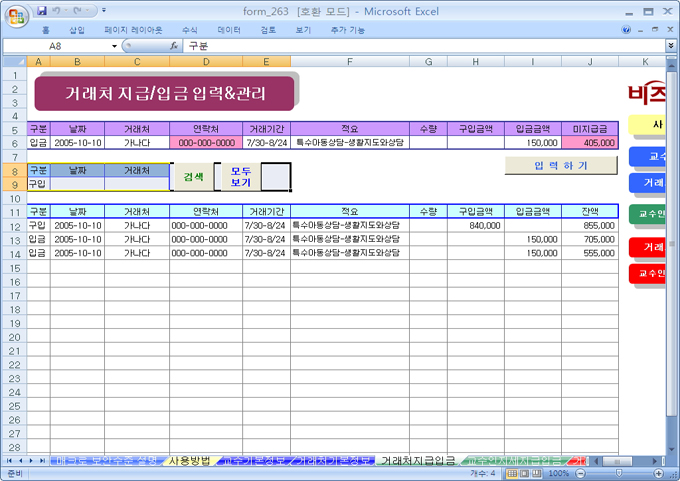This screenshot has width=680, height=481.
Task: Expand the formula bar
Action: click(670, 46)
